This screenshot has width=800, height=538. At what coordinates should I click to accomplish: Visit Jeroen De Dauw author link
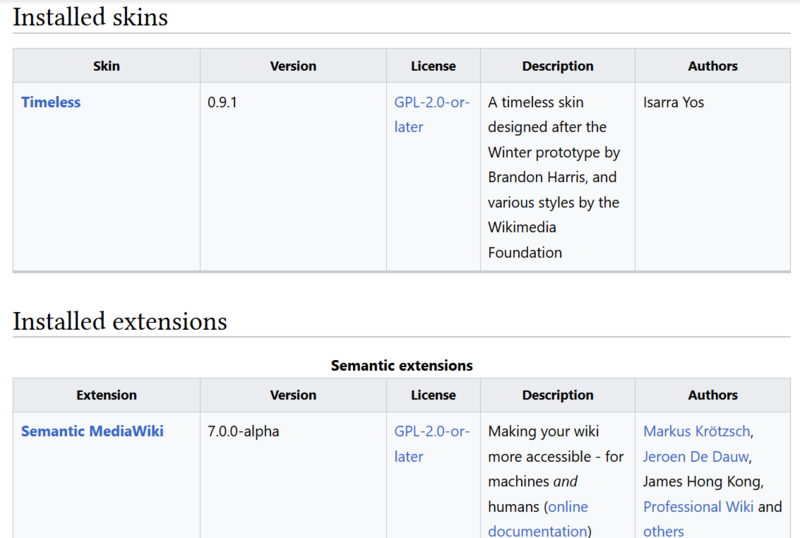[x=696, y=456]
